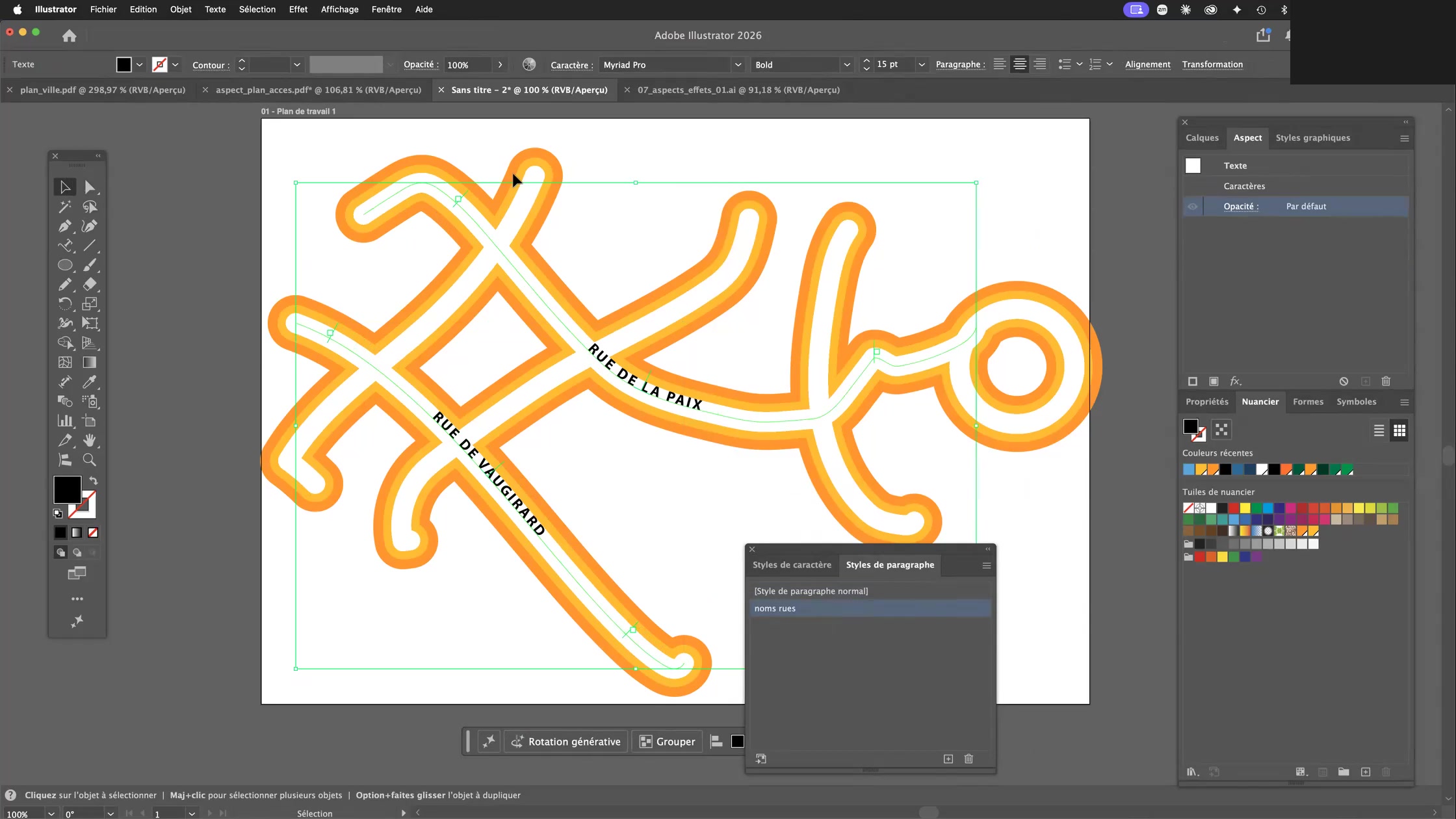Toggle visibility eye for Opacité row

(1193, 207)
